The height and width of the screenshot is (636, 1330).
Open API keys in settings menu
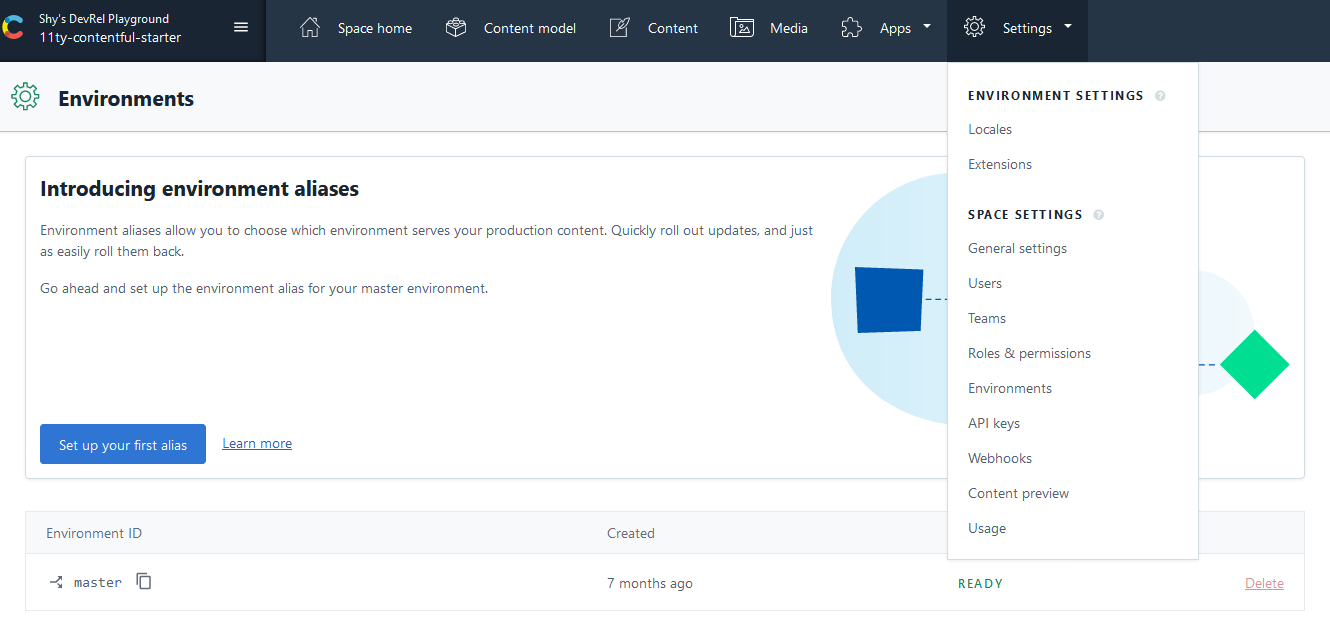(x=994, y=424)
